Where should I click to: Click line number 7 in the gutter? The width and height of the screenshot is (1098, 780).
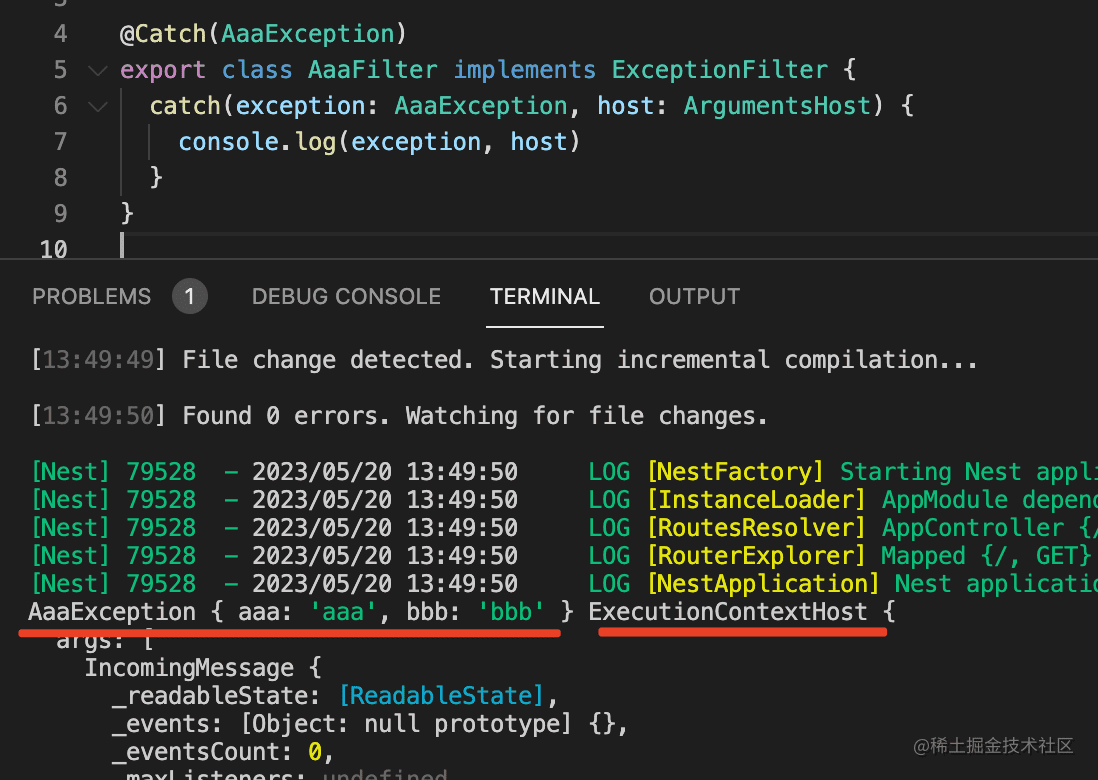(x=60, y=142)
